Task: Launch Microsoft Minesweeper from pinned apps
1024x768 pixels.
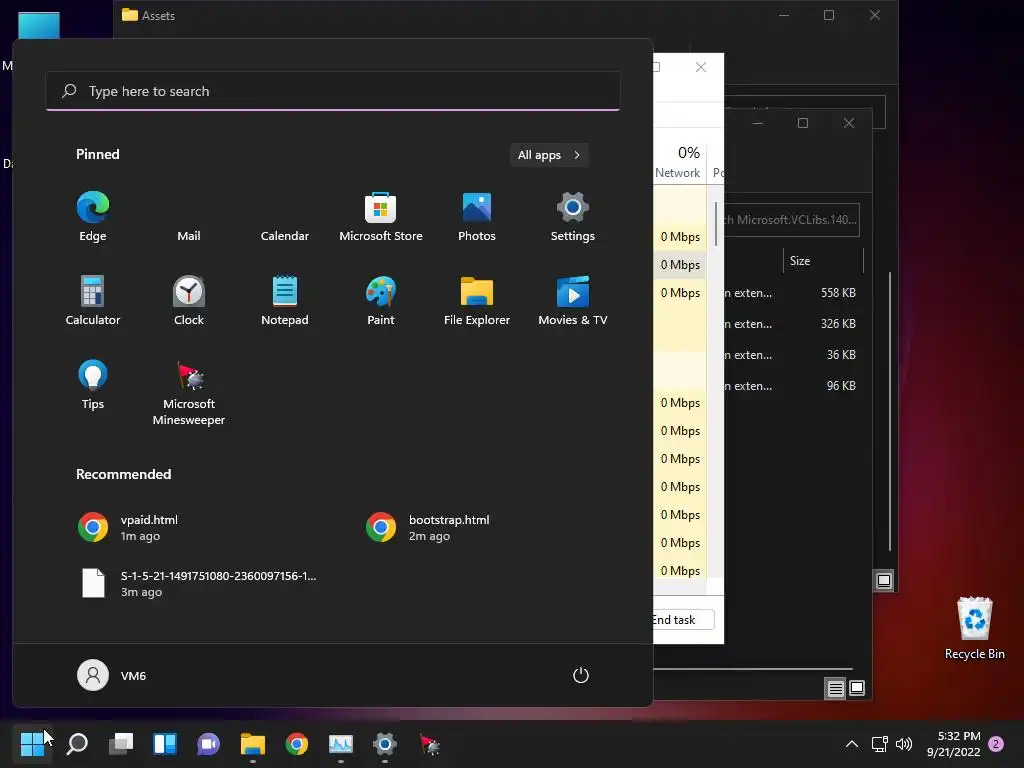Action: click(189, 392)
